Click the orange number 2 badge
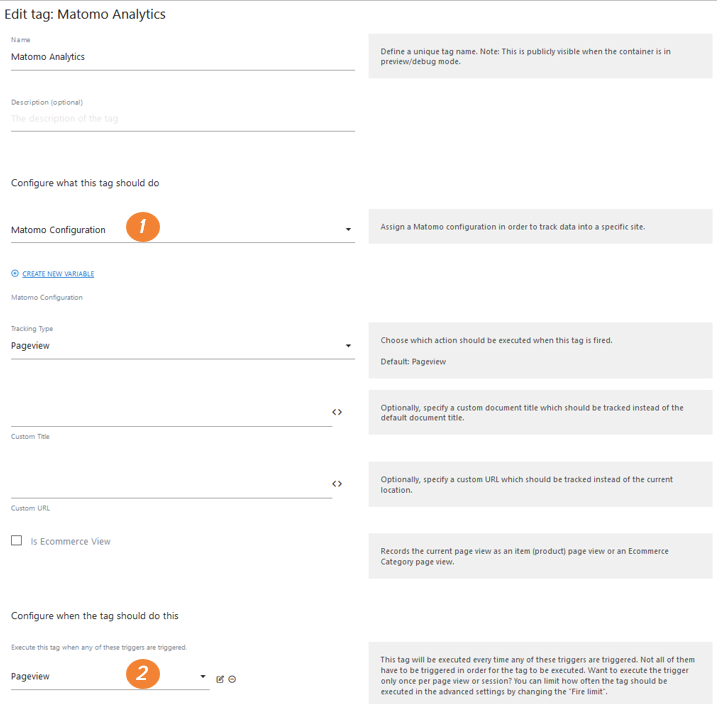The width and height of the screenshot is (717, 704). tap(143, 673)
